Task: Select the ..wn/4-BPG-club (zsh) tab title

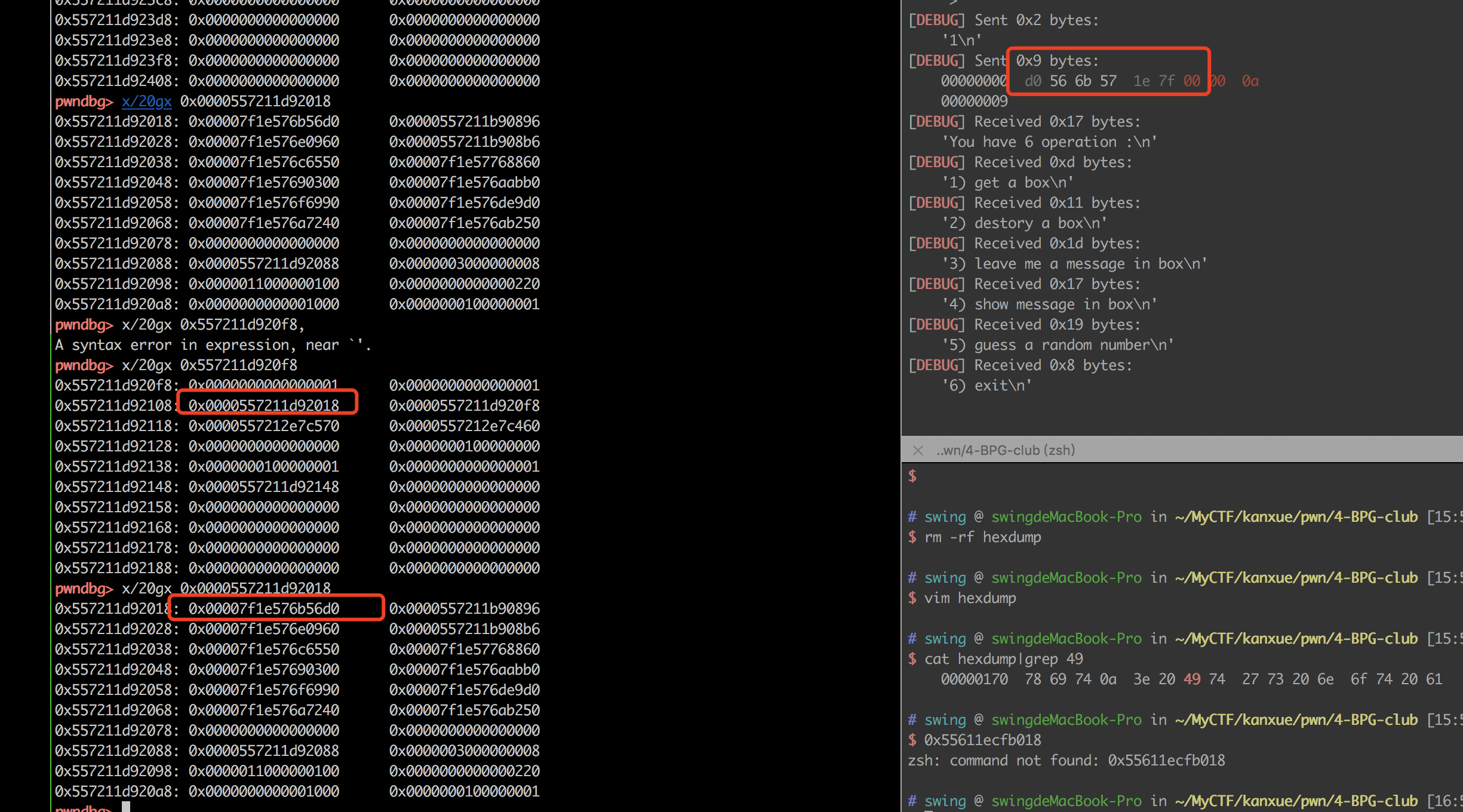Action: 1005,451
